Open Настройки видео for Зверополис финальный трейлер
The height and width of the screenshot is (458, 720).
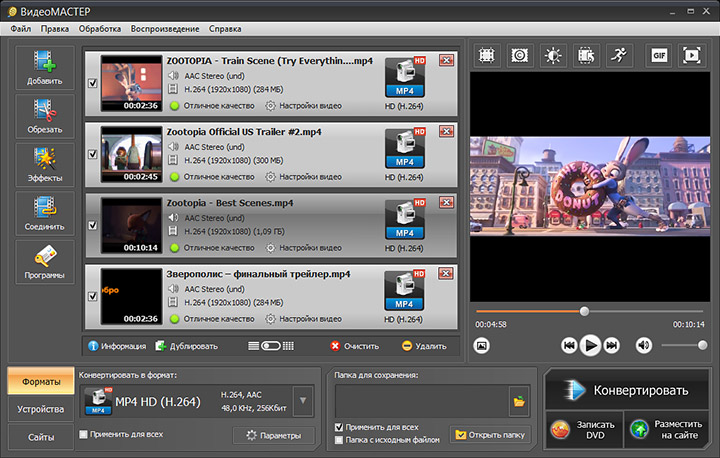tap(304, 319)
